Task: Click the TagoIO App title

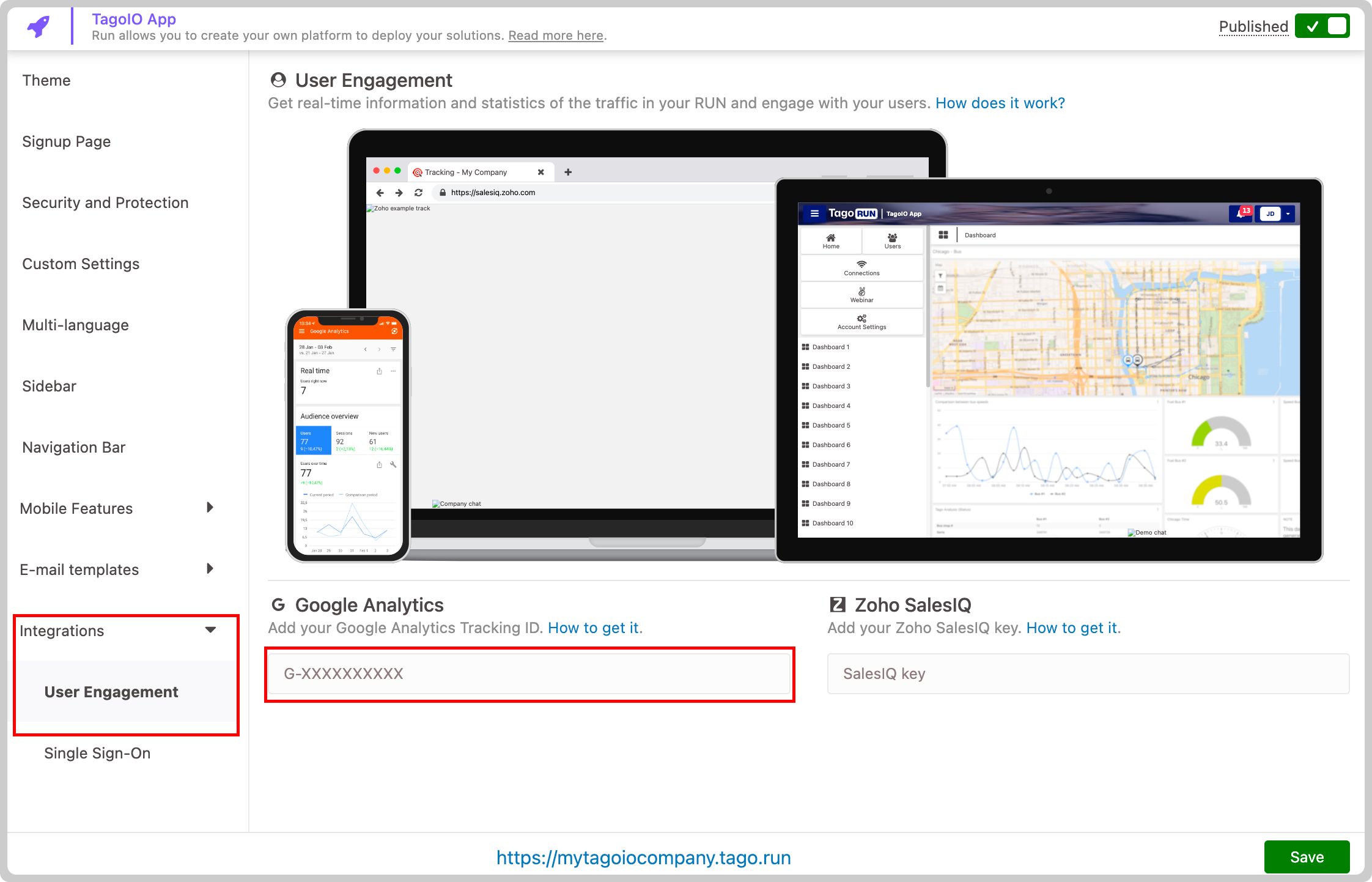Action: click(134, 19)
